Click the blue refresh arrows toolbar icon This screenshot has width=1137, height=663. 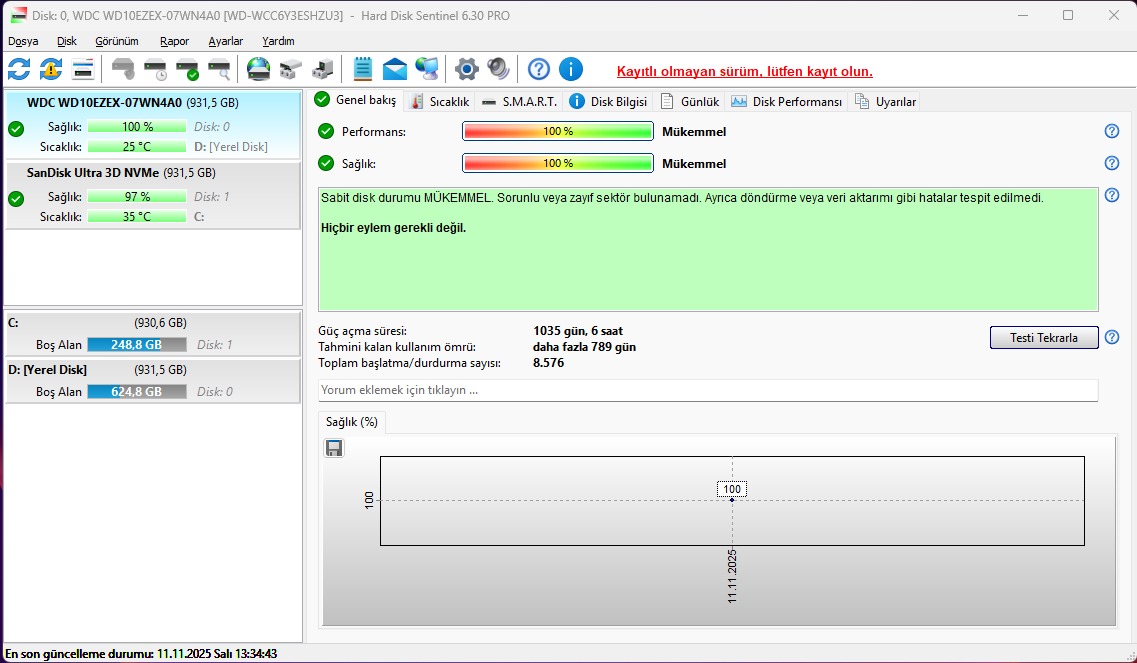pos(19,69)
